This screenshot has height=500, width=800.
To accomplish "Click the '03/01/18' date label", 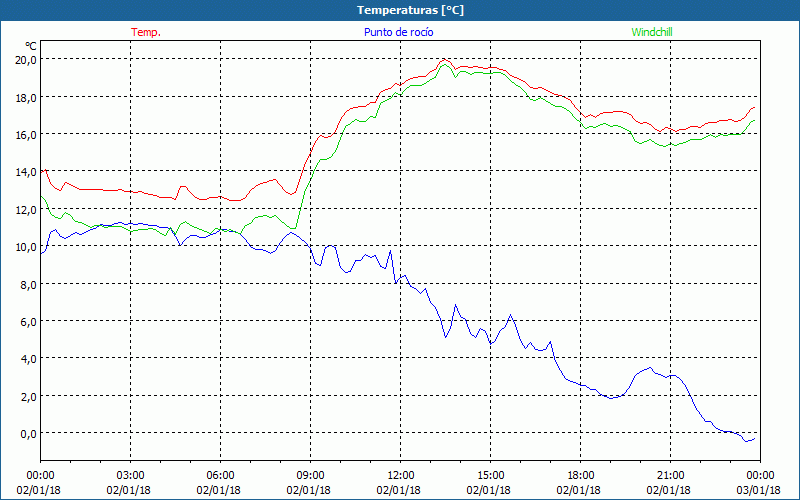I will pos(759,490).
